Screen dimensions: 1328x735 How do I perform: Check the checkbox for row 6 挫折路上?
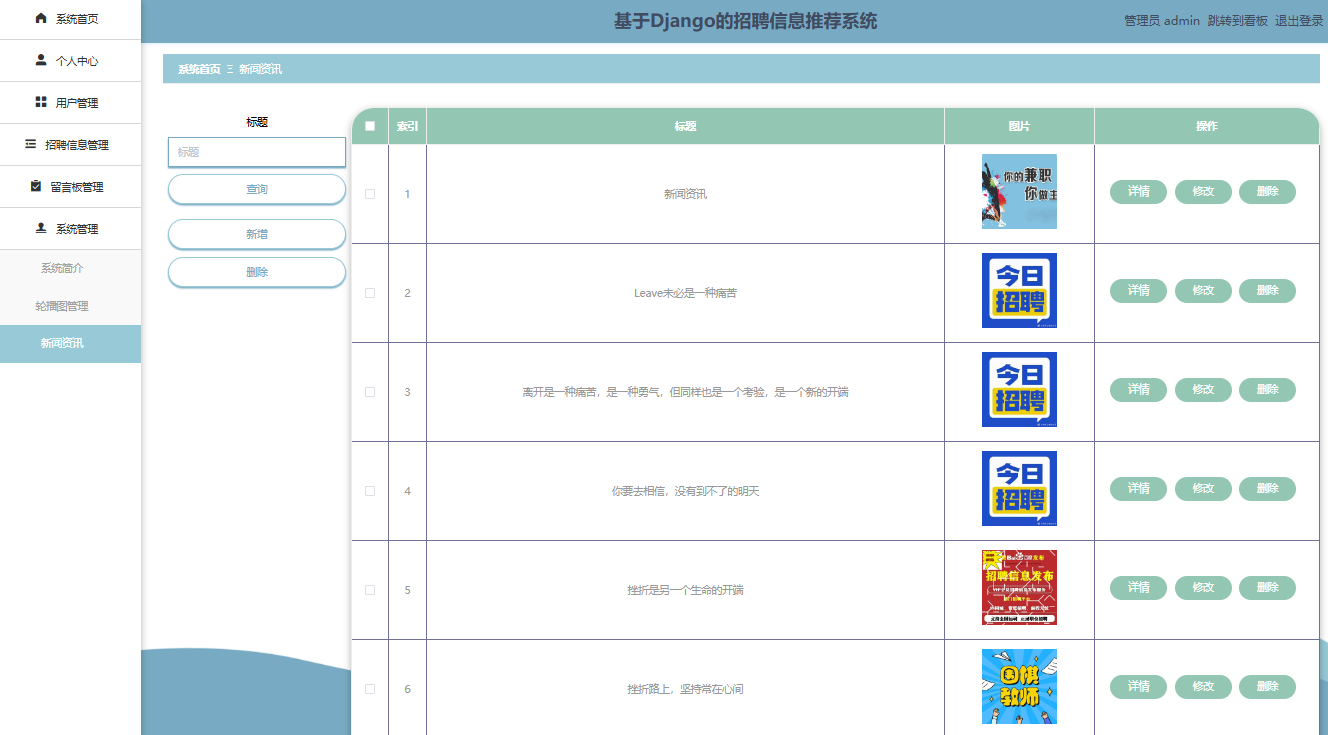[370, 689]
